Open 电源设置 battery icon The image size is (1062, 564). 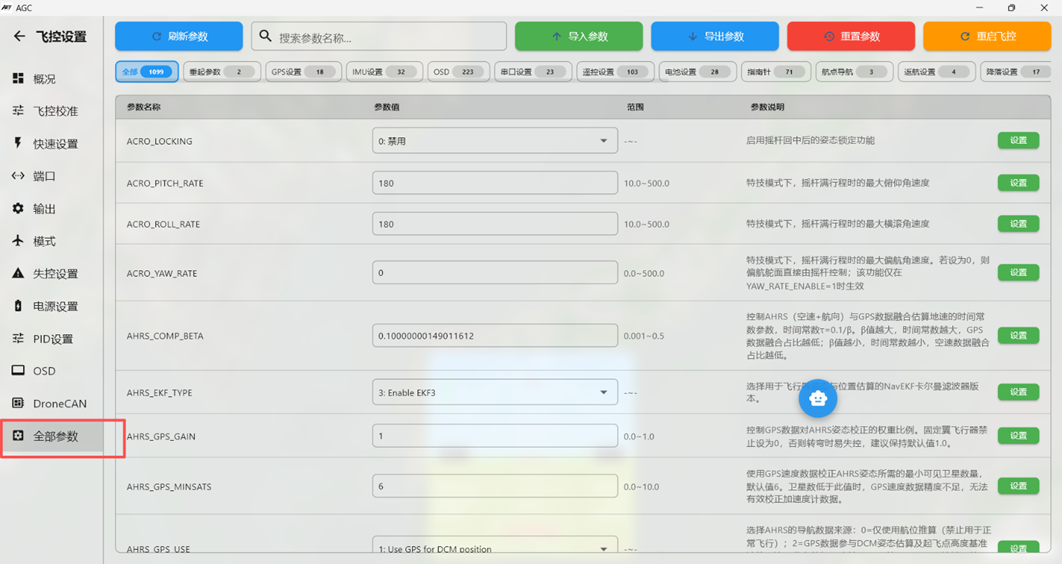[18, 306]
